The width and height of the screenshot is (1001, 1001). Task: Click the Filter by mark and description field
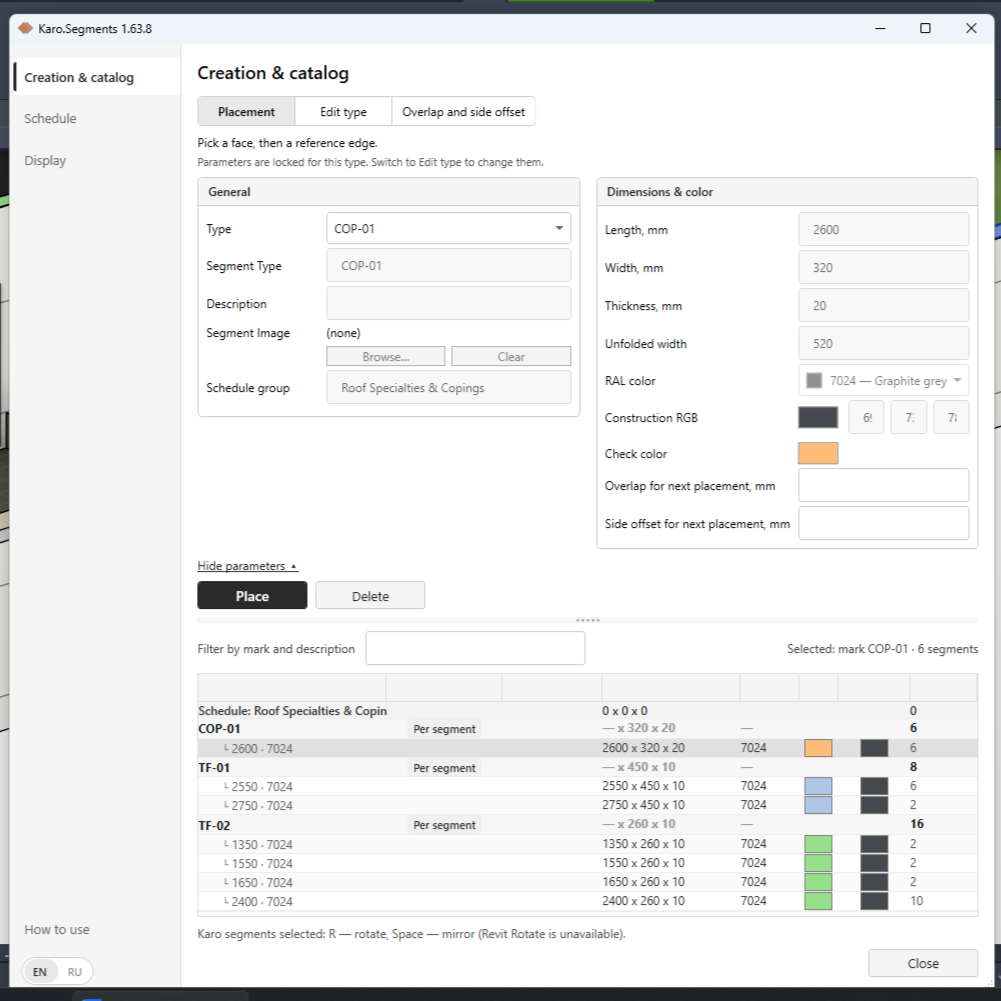click(475, 648)
